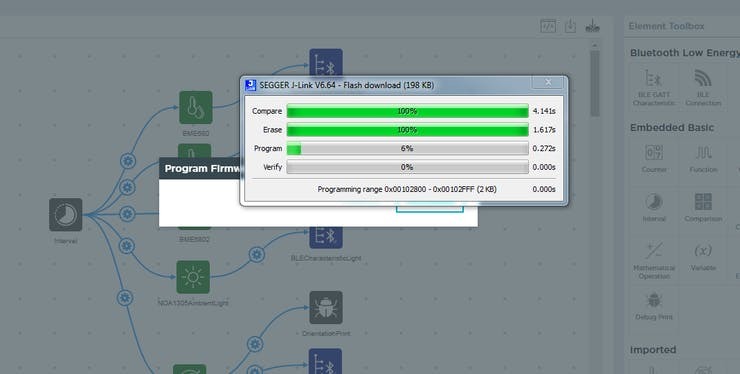
Task: Click the 'Verify' label in J-Link dialog
Action: click(x=272, y=167)
